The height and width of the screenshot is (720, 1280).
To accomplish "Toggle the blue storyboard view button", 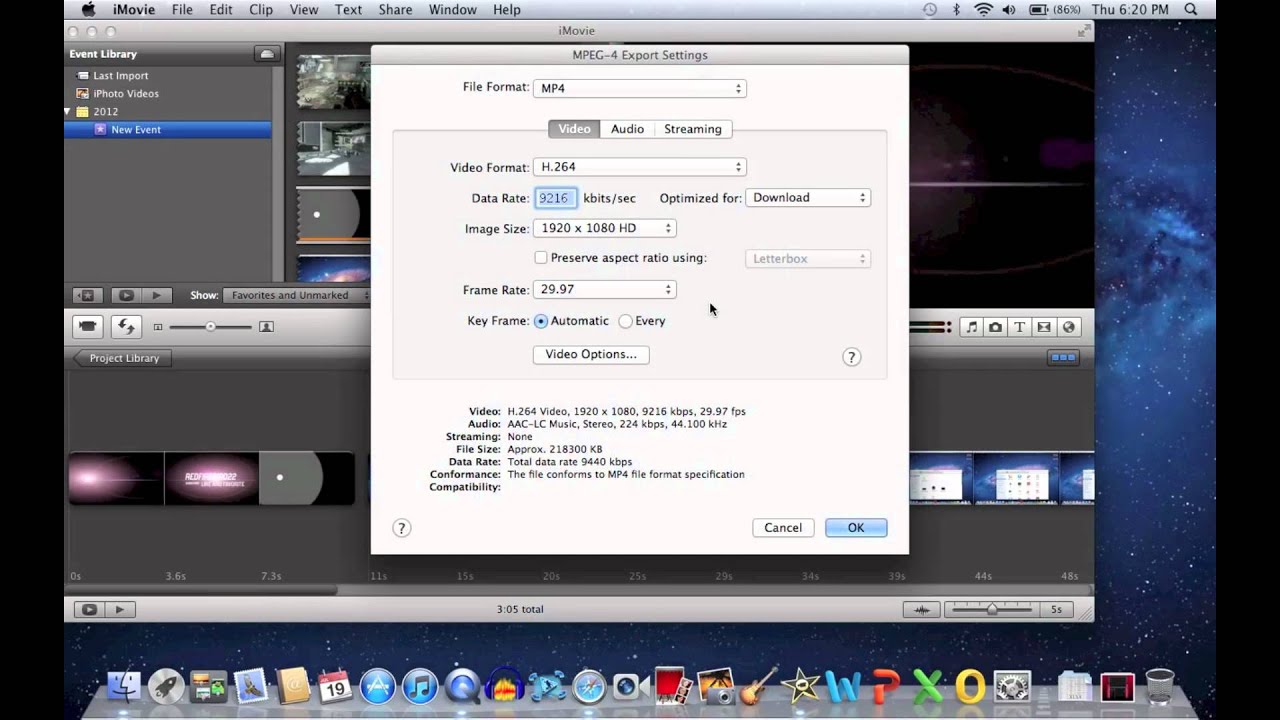I will [x=1062, y=358].
